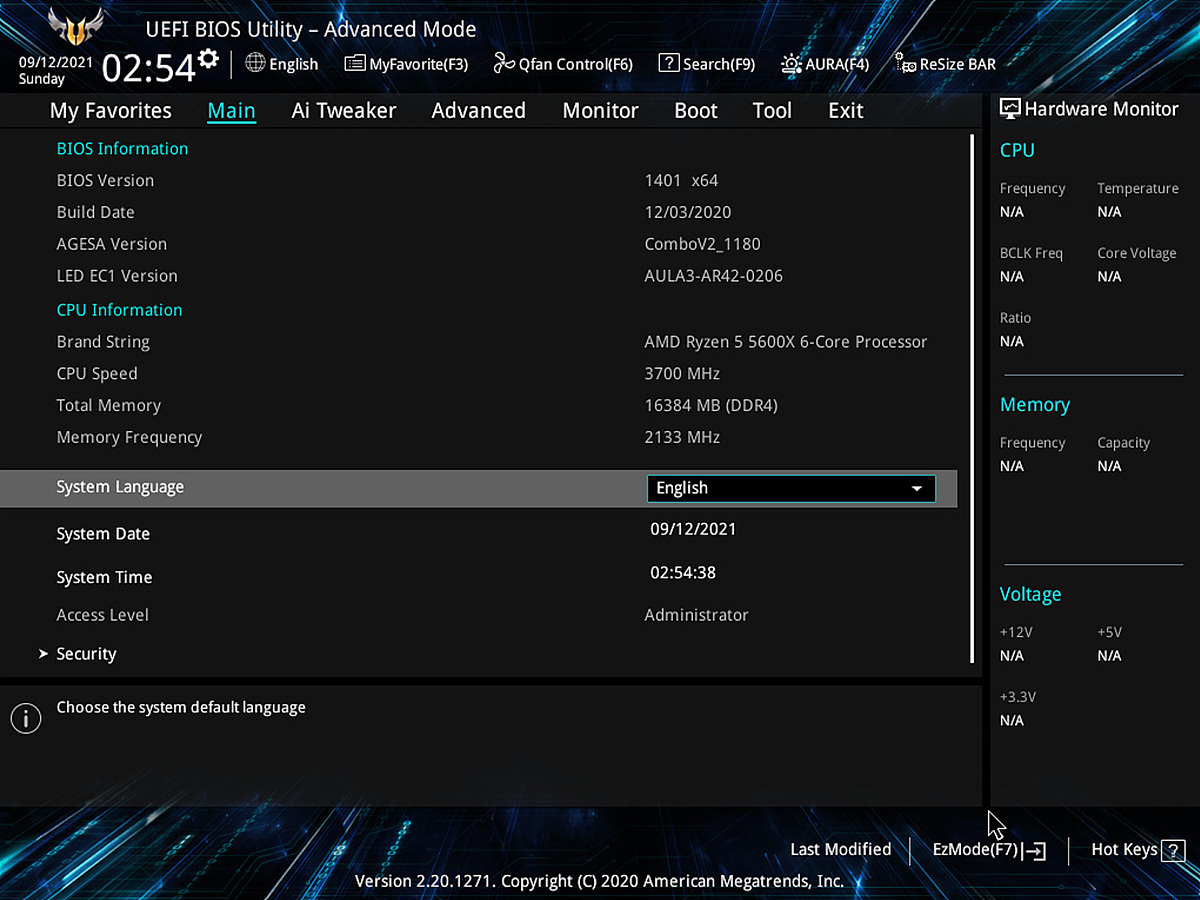Click the Core Voltage label

(1137, 253)
